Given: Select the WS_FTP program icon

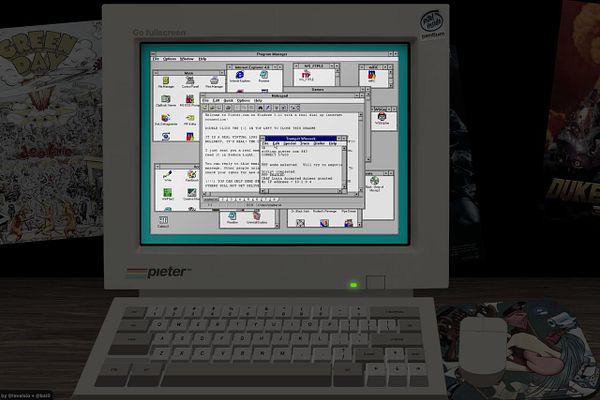Looking at the screenshot, I should click(306, 75).
